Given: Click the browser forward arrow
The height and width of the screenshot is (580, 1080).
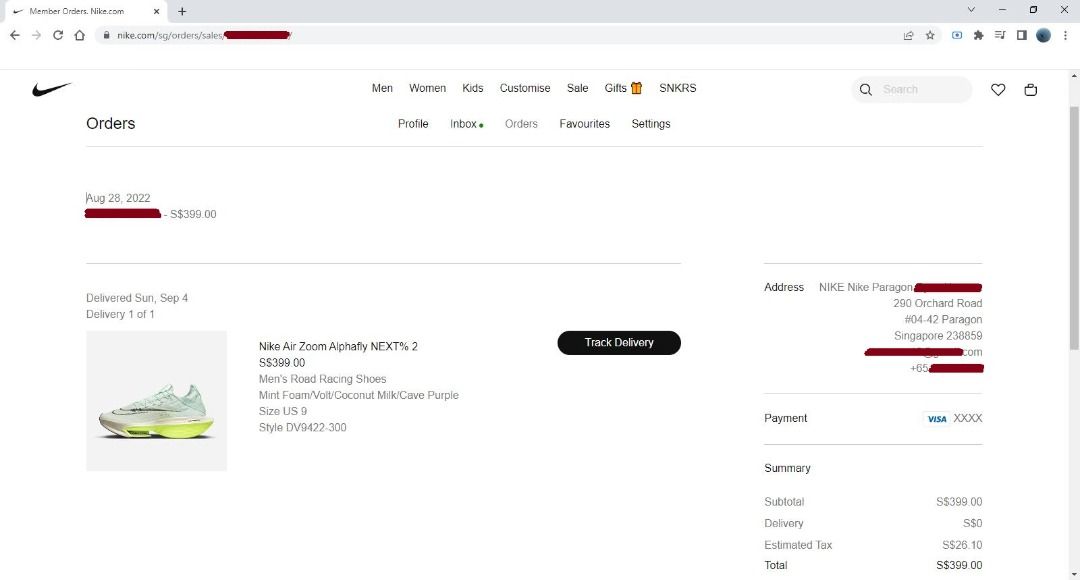Looking at the screenshot, I should pyautogui.click(x=37, y=35).
